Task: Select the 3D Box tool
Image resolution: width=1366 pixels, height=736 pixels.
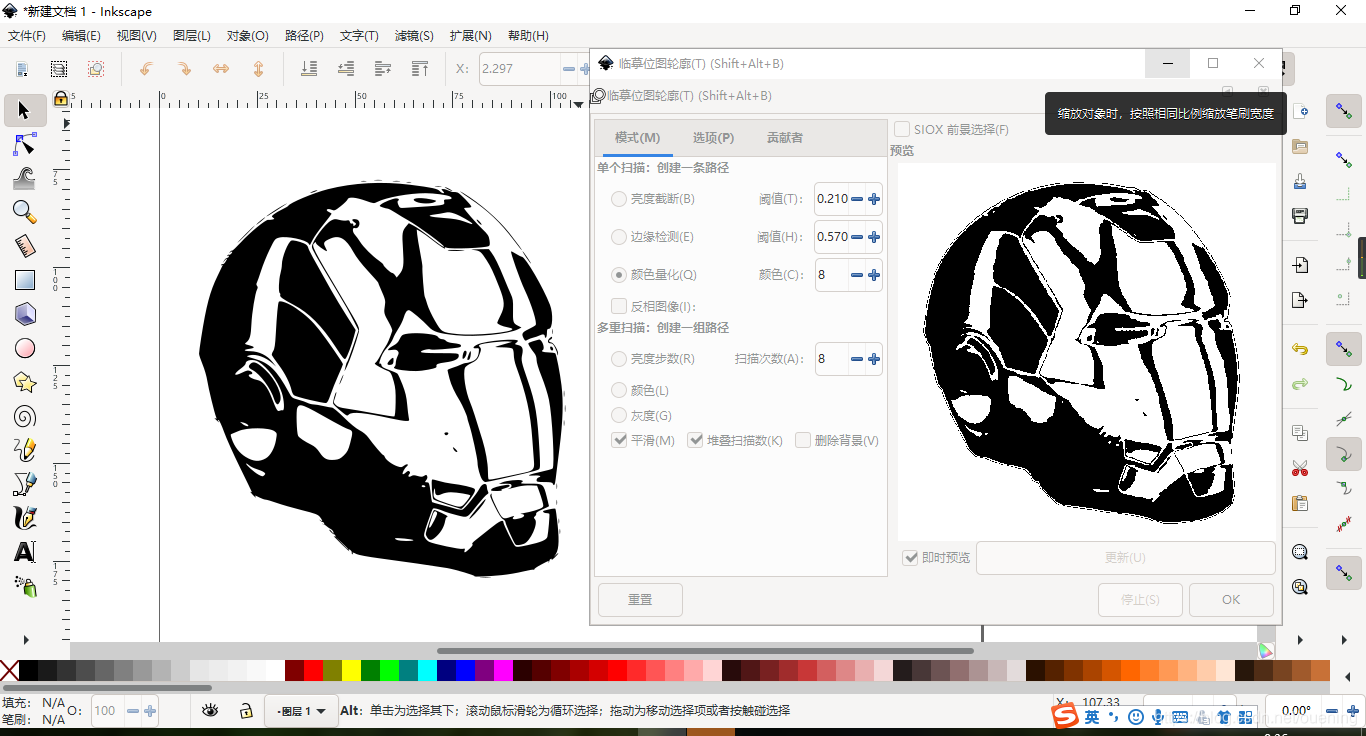Action: point(25,314)
